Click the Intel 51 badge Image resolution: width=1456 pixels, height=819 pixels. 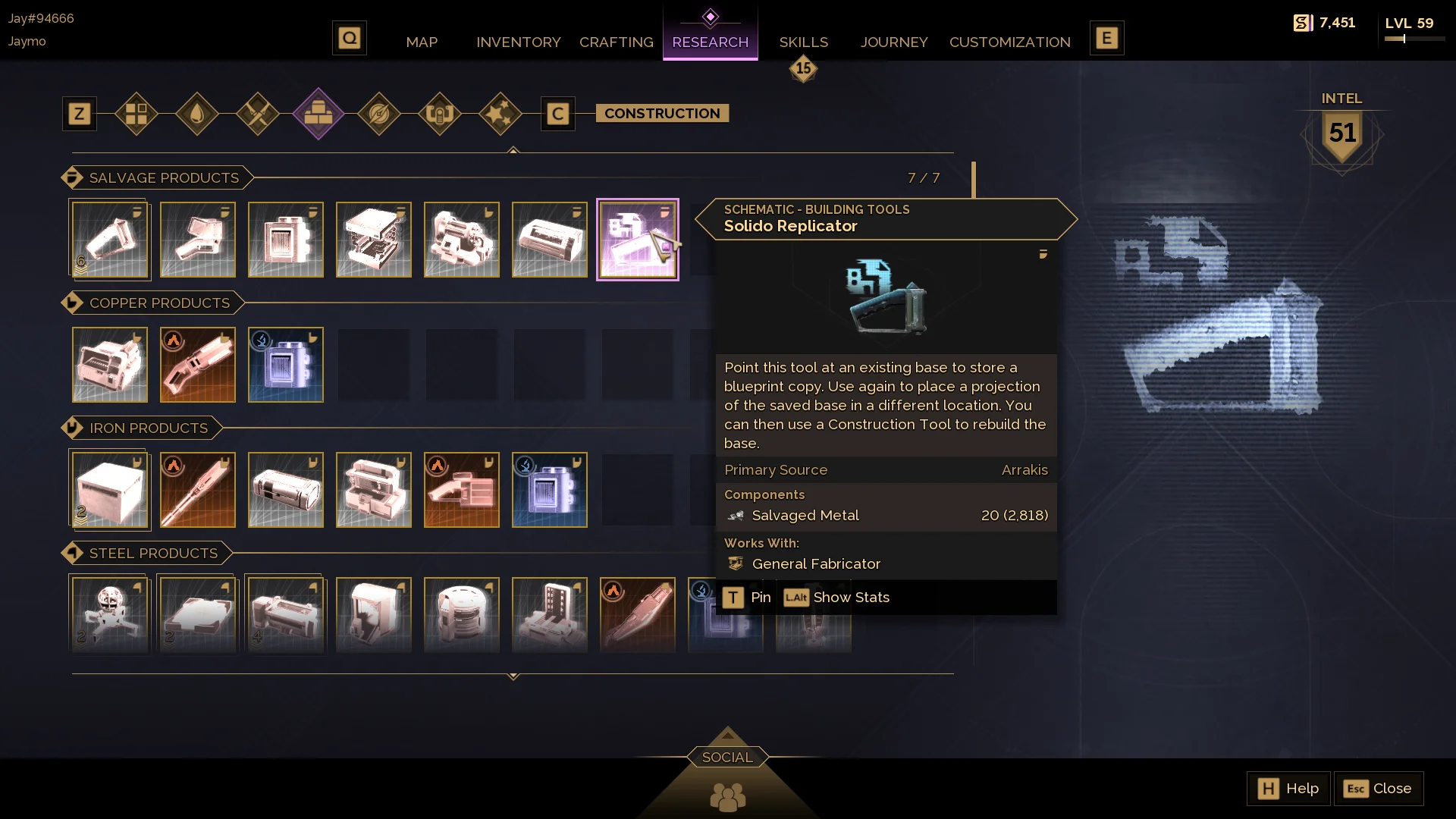pyautogui.click(x=1342, y=134)
